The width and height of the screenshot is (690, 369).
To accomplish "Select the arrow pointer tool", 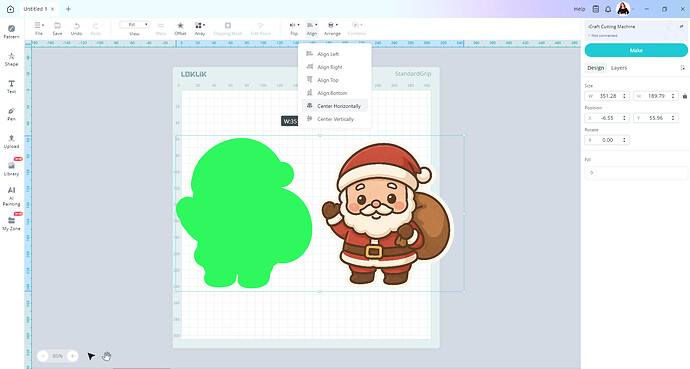I will pos(91,356).
